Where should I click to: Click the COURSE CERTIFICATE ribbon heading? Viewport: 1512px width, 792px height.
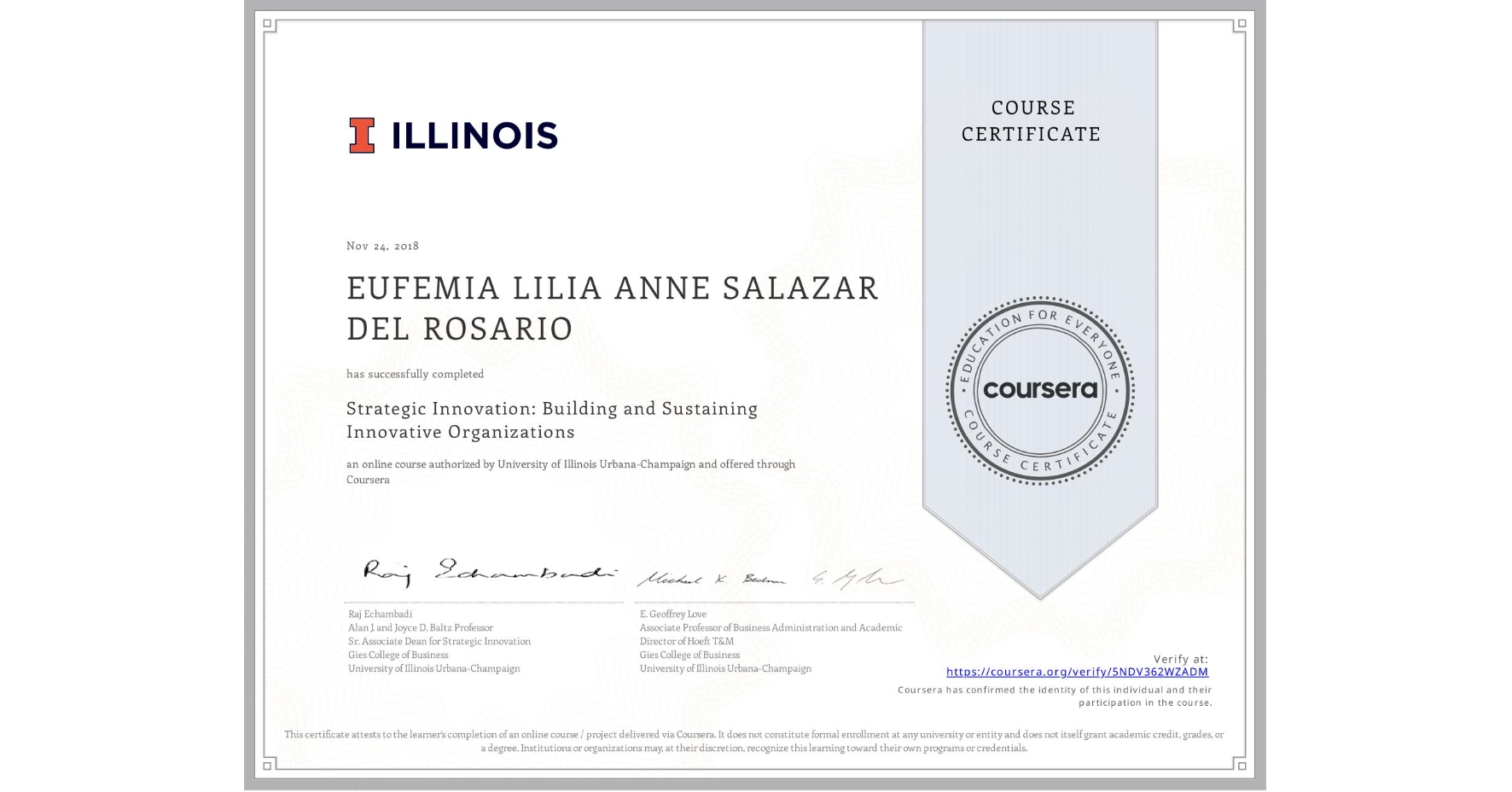[1032, 120]
